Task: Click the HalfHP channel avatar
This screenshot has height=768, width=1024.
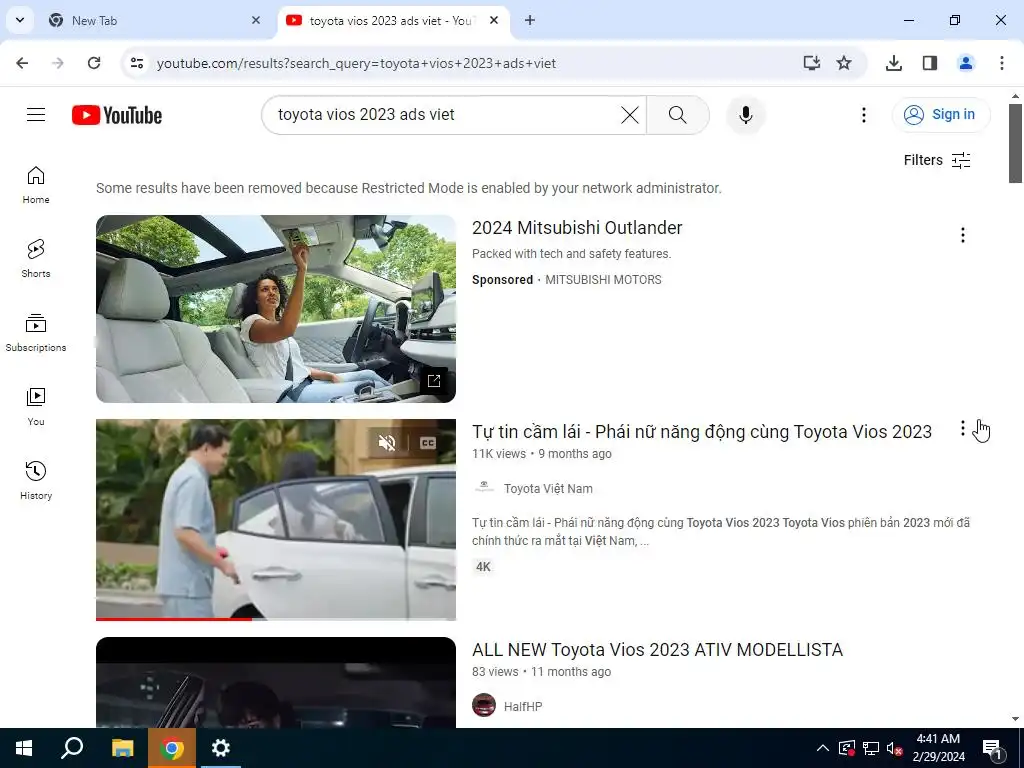Action: 484,705
